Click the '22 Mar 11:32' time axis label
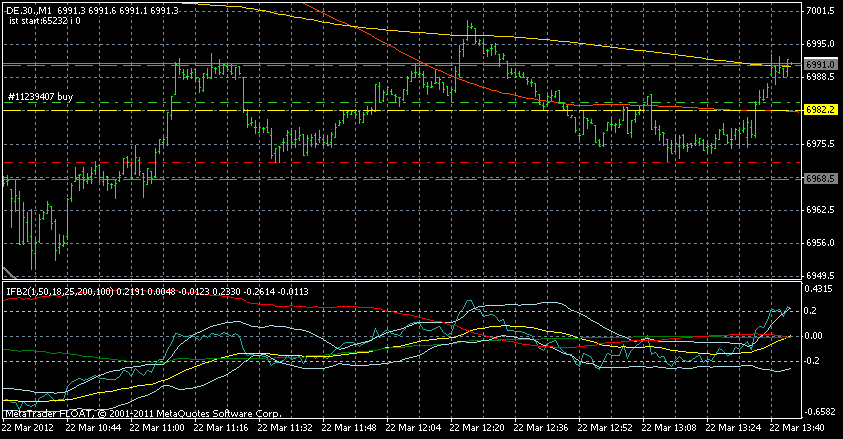843x439 pixels. click(285, 428)
